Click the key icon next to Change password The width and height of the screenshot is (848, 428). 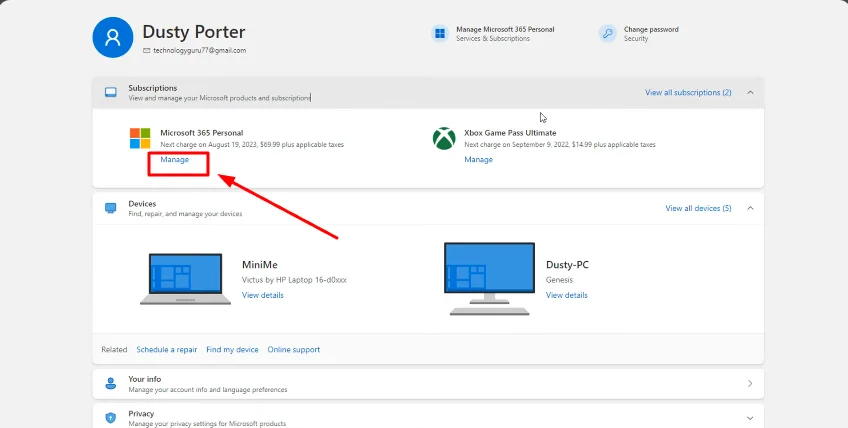click(x=607, y=34)
